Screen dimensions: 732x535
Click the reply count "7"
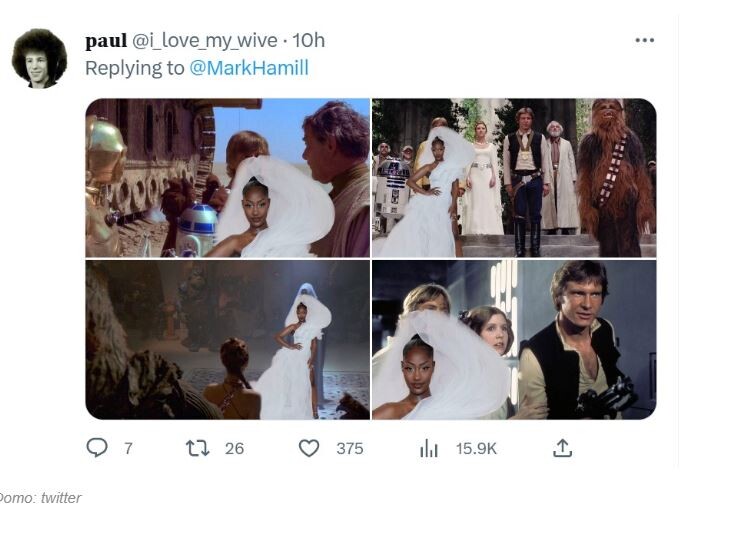pos(128,449)
